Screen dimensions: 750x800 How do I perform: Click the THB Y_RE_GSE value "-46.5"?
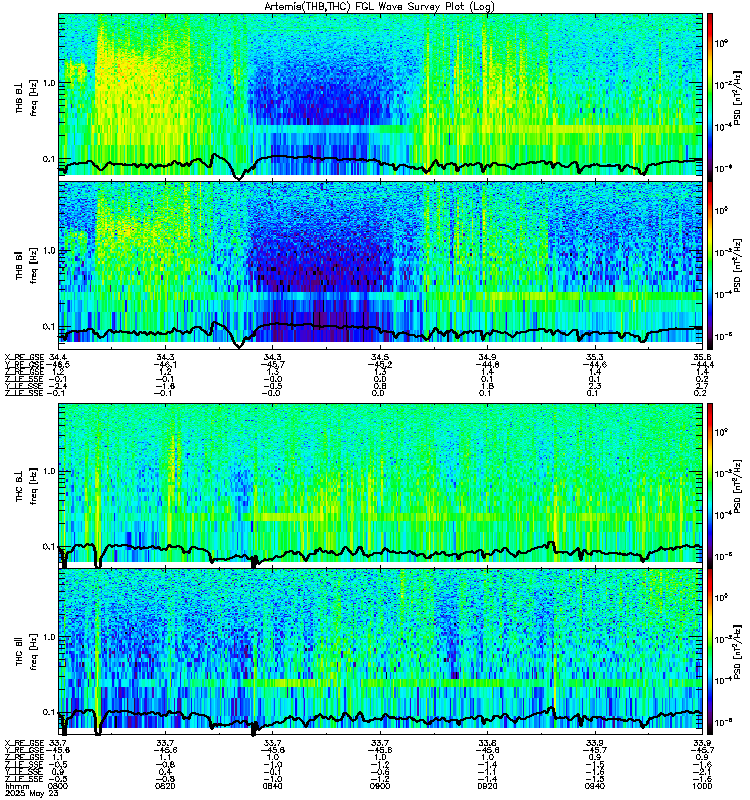[57, 365]
